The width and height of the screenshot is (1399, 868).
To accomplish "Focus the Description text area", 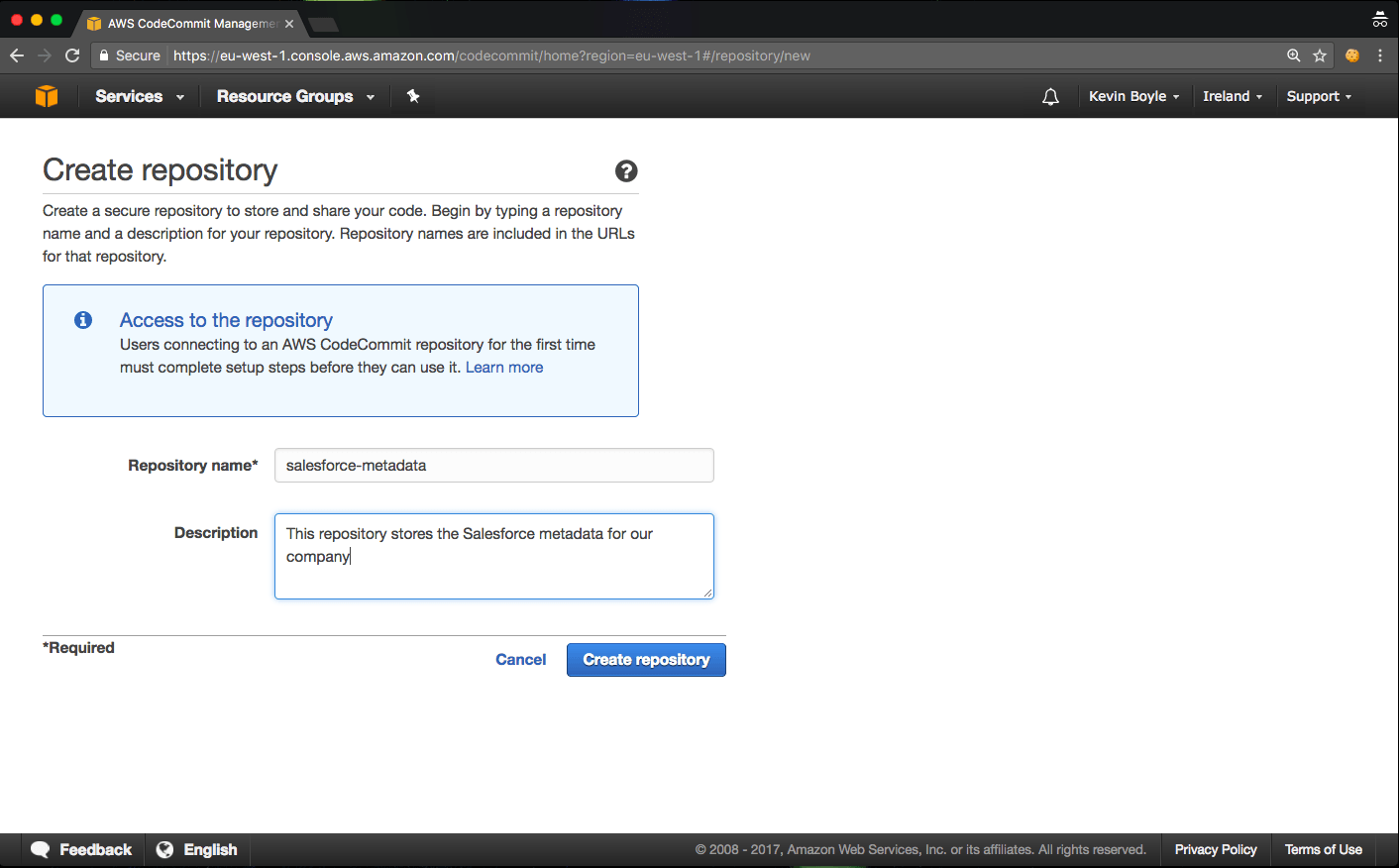I will click(493, 556).
